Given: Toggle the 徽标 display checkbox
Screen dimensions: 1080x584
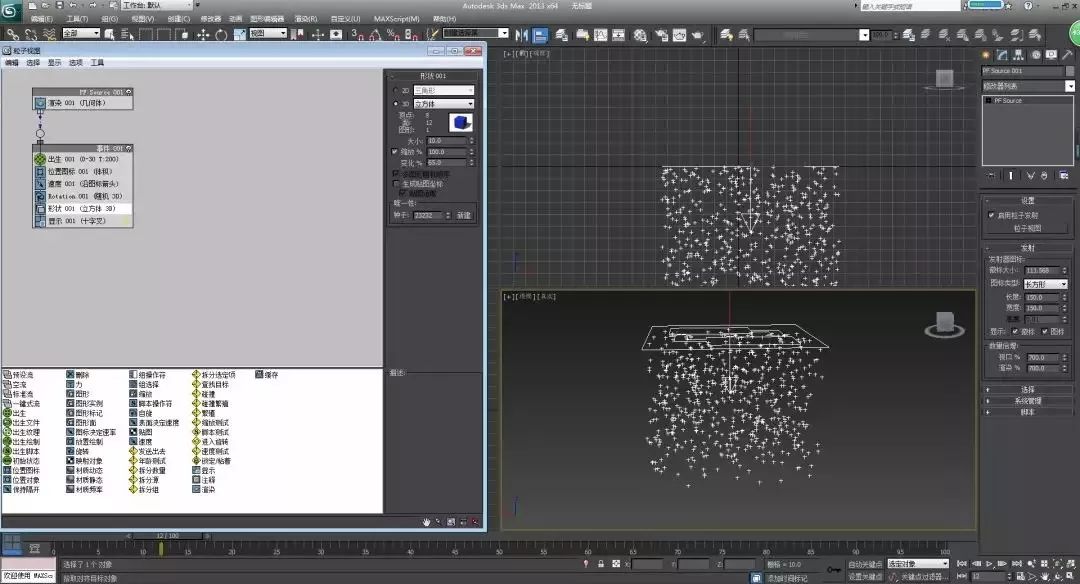Looking at the screenshot, I should [x=1015, y=331].
